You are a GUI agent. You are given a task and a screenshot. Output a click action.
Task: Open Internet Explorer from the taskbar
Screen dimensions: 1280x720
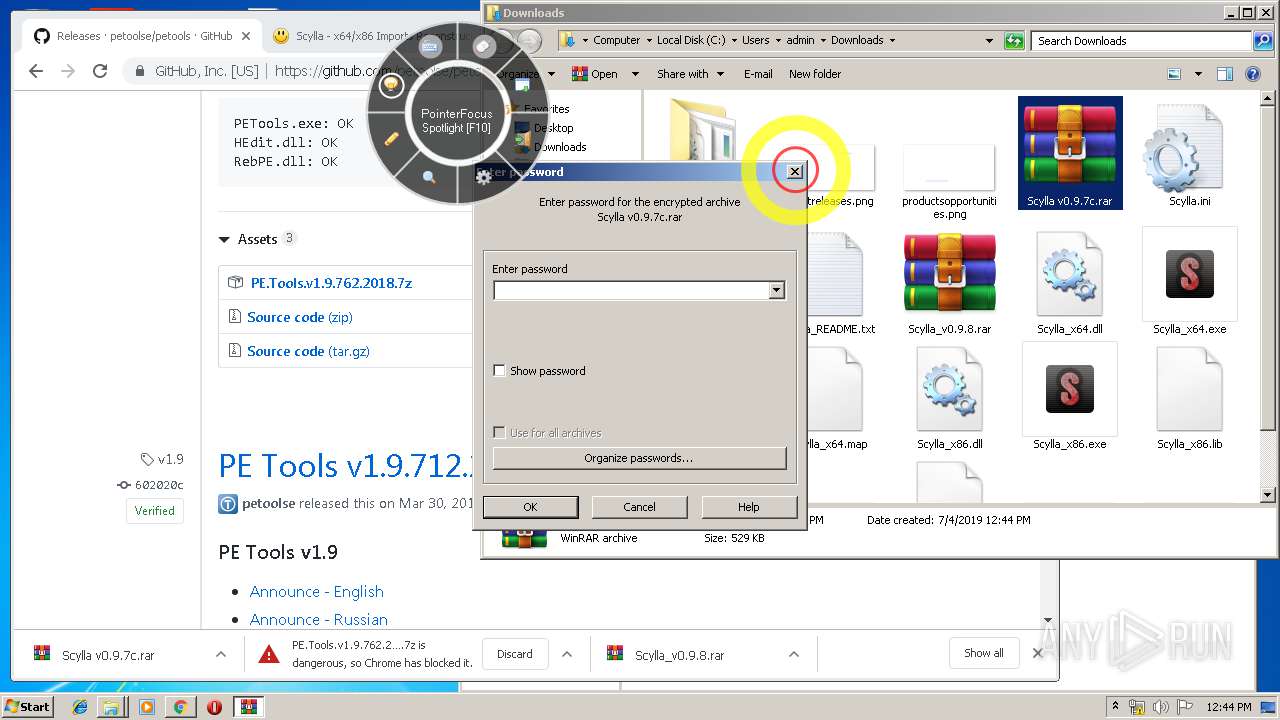point(80,707)
